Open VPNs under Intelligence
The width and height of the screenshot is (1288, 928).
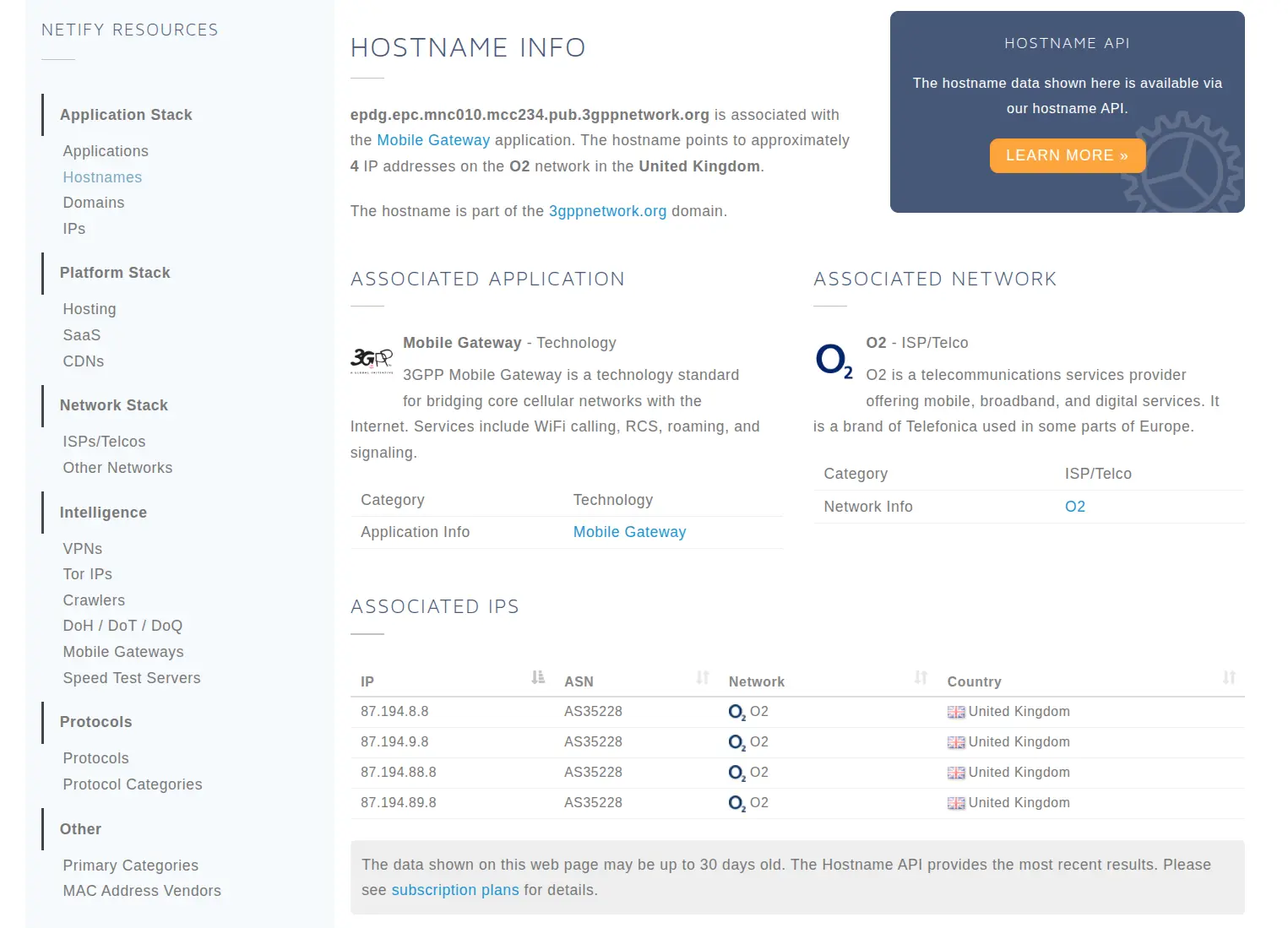pos(83,549)
